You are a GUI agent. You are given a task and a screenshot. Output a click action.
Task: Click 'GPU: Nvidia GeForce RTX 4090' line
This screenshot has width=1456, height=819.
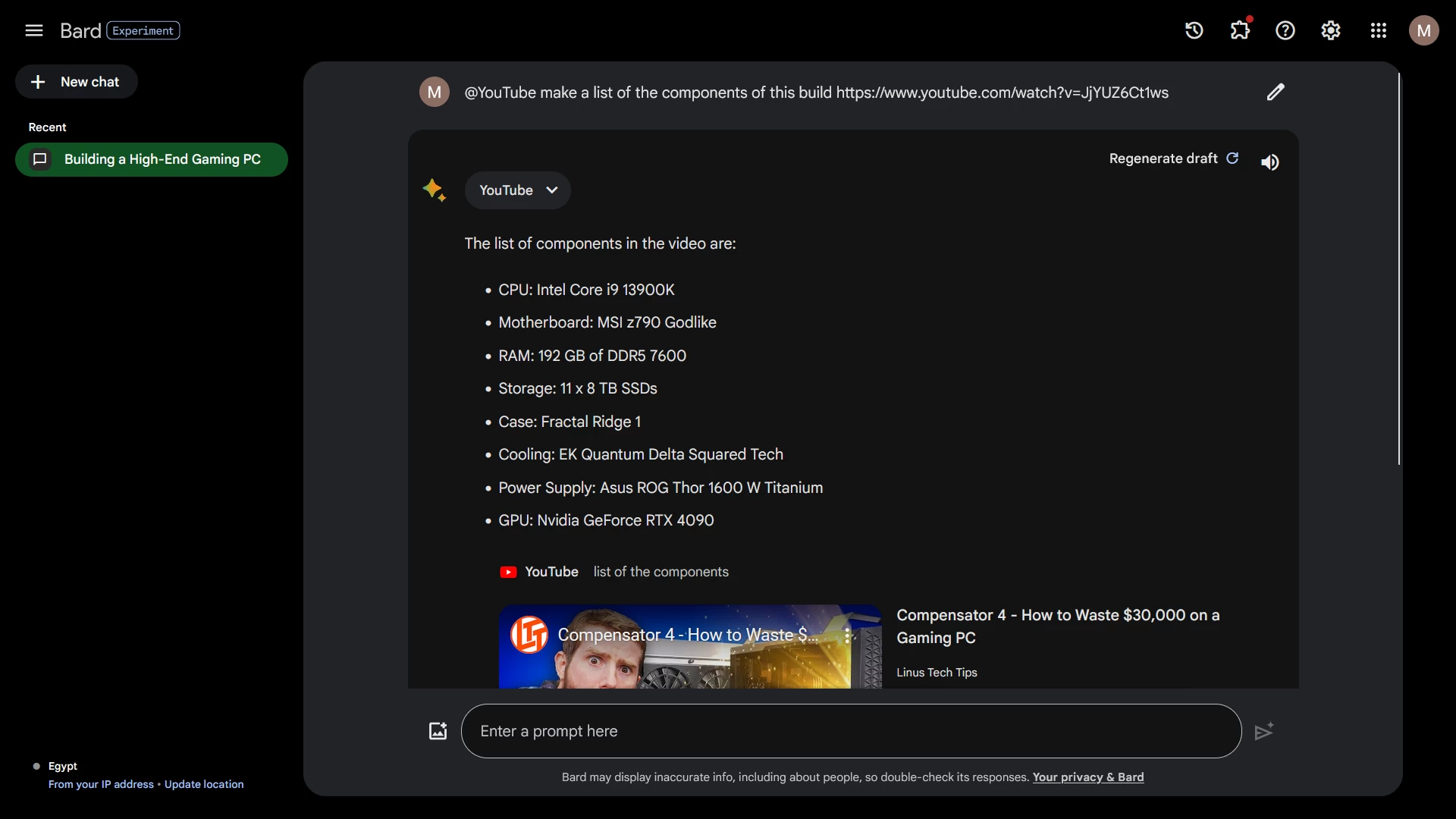pyautogui.click(x=606, y=520)
